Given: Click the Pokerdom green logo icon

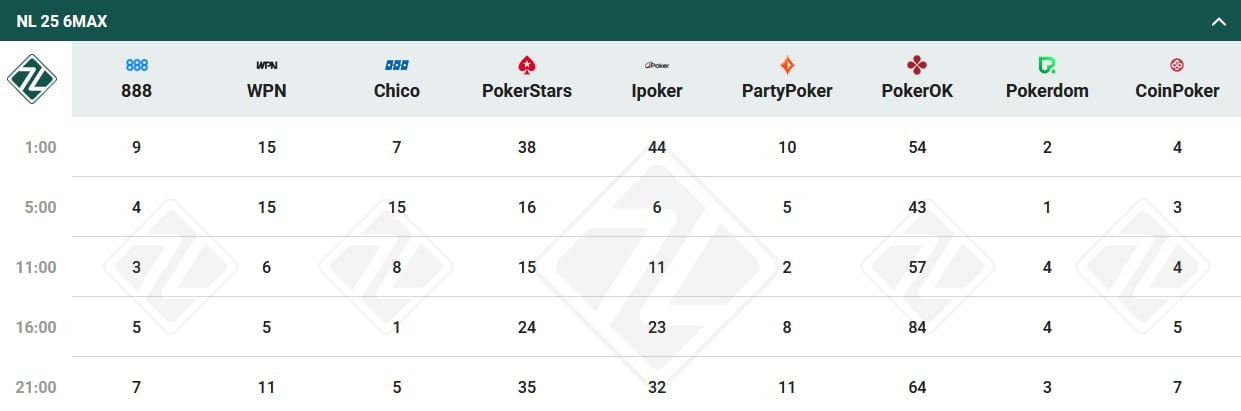Looking at the screenshot, I should tap(1047, 66).
